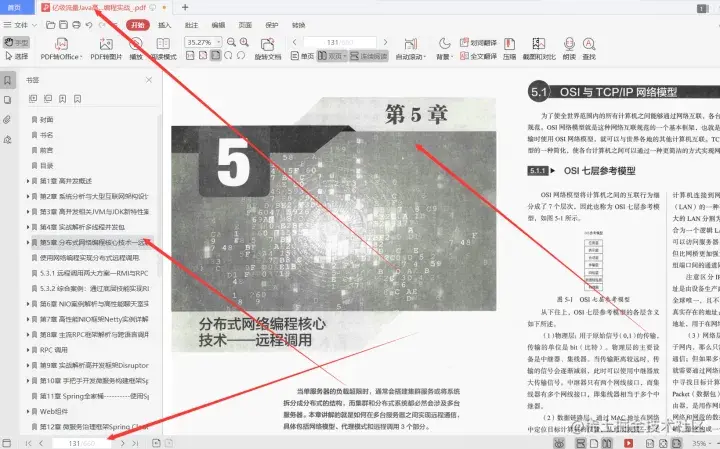Open file folder icon in quick toolbar
The image size is (720, 449).
pyautogui.click(x=51, y=25)
